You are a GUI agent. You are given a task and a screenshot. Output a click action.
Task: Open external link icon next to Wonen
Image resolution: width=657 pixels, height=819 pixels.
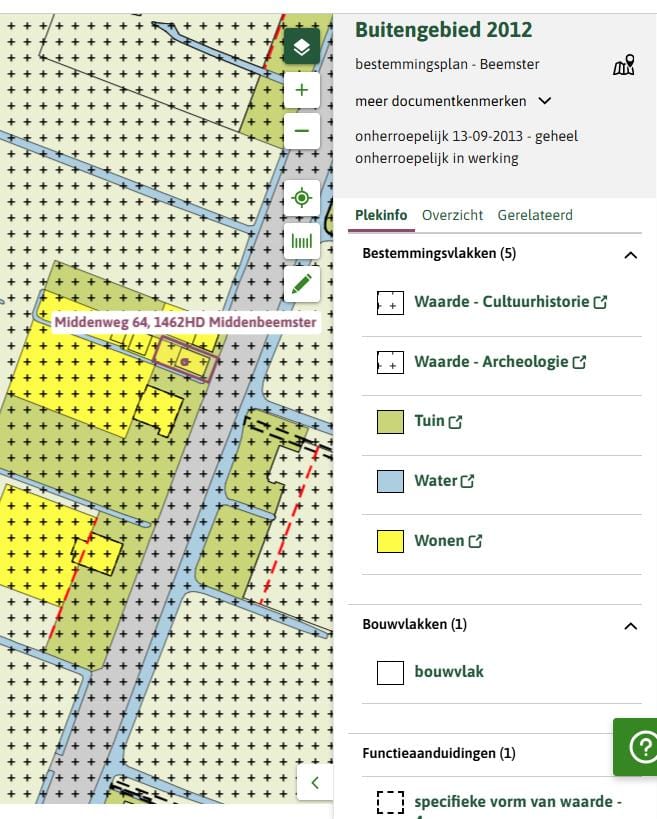point(475,541)
